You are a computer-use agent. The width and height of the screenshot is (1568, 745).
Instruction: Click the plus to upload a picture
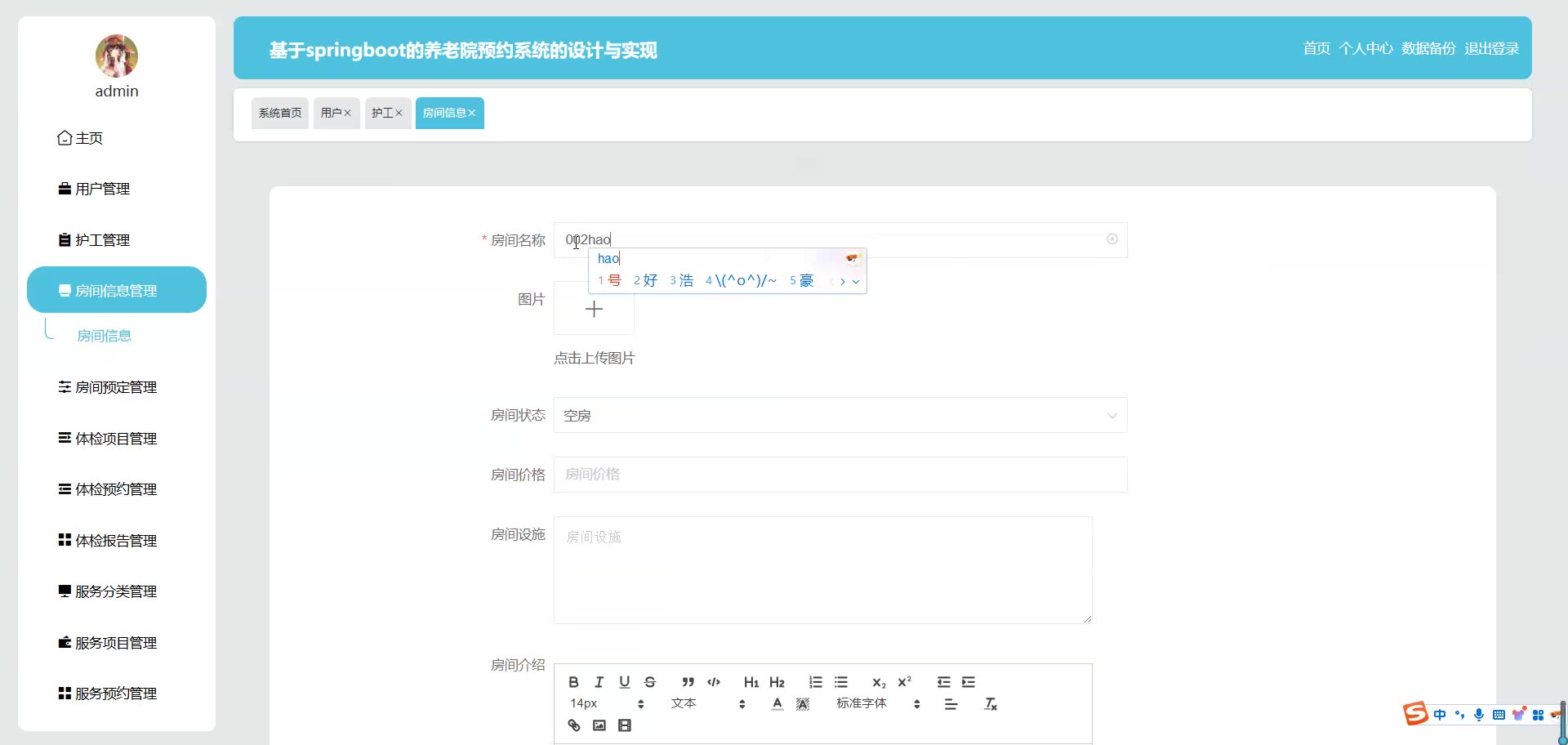(594, 309)
